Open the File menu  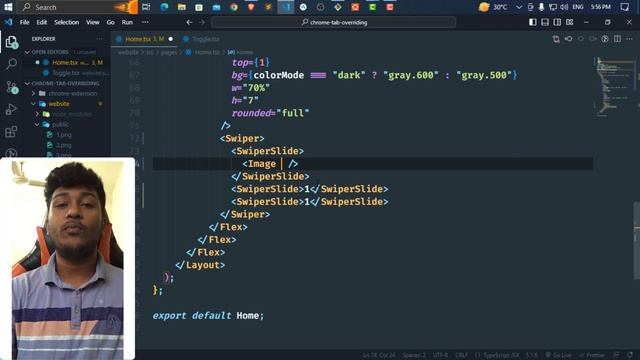24,22
